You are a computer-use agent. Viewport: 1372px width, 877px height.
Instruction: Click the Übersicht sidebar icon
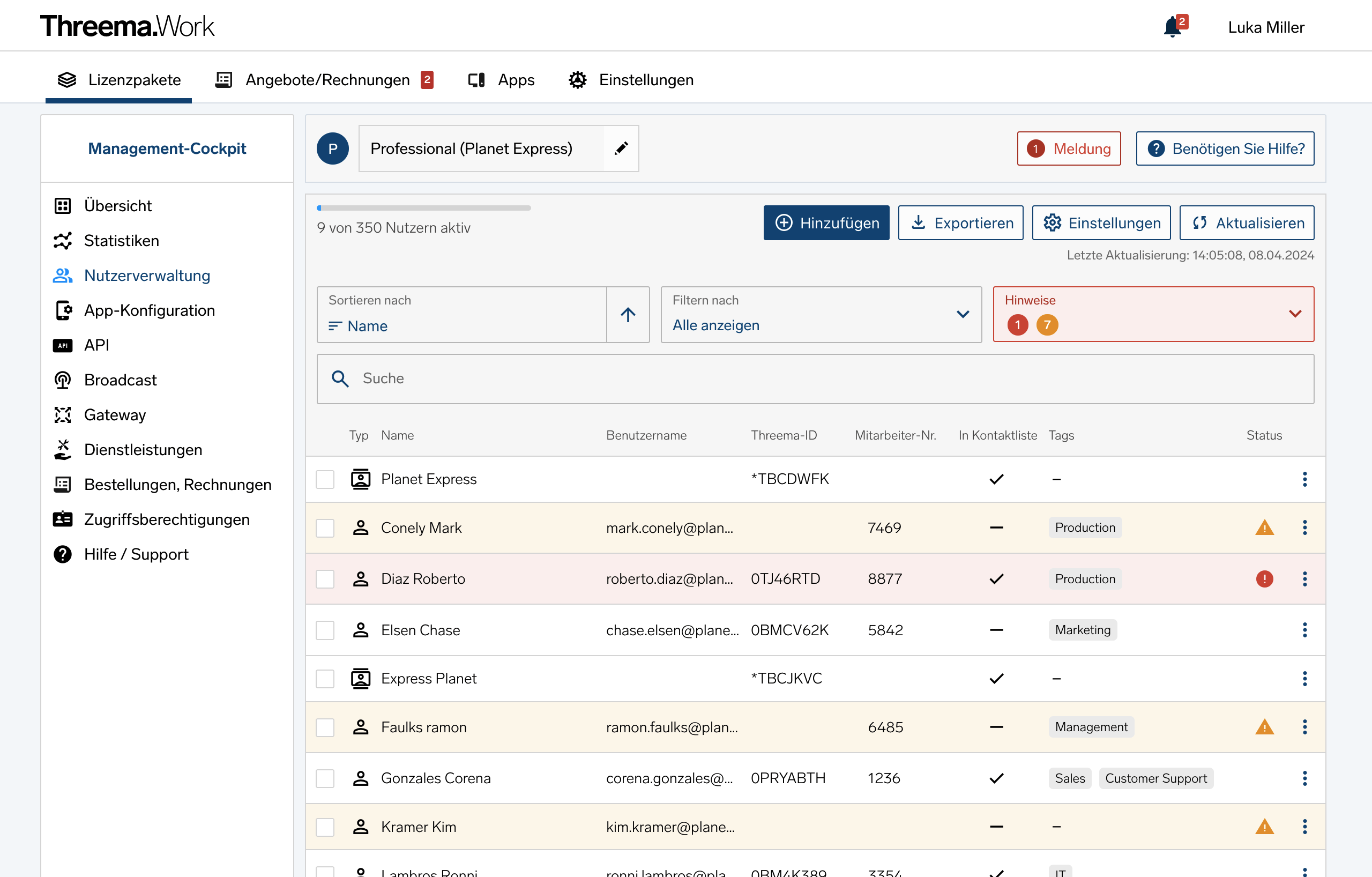(63, 206)
